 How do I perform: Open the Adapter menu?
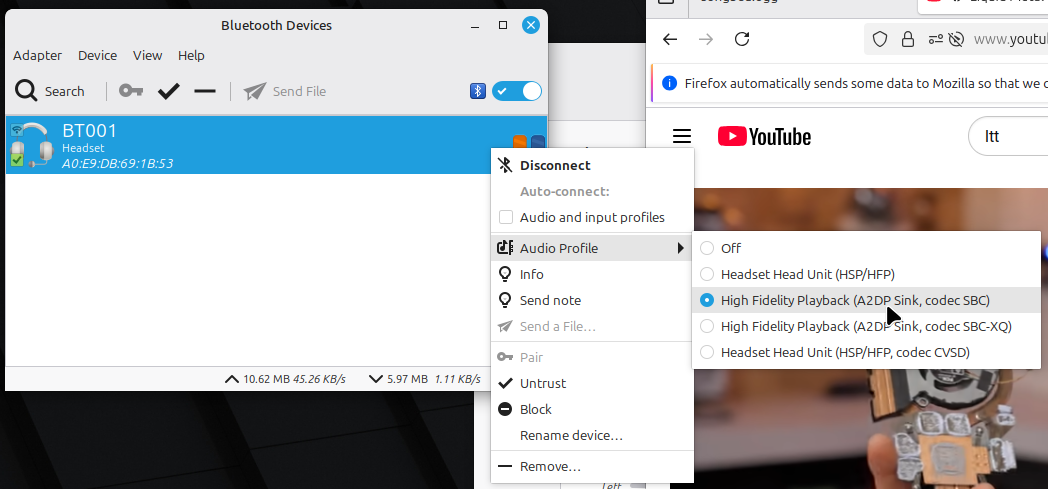37,55
